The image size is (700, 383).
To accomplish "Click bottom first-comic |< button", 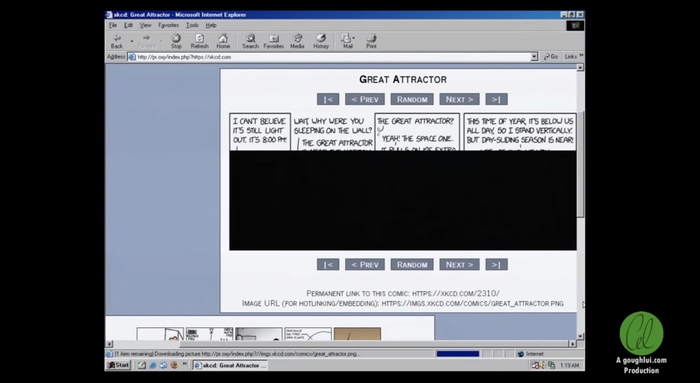I will pyautogui.click(x=328, y=265).
